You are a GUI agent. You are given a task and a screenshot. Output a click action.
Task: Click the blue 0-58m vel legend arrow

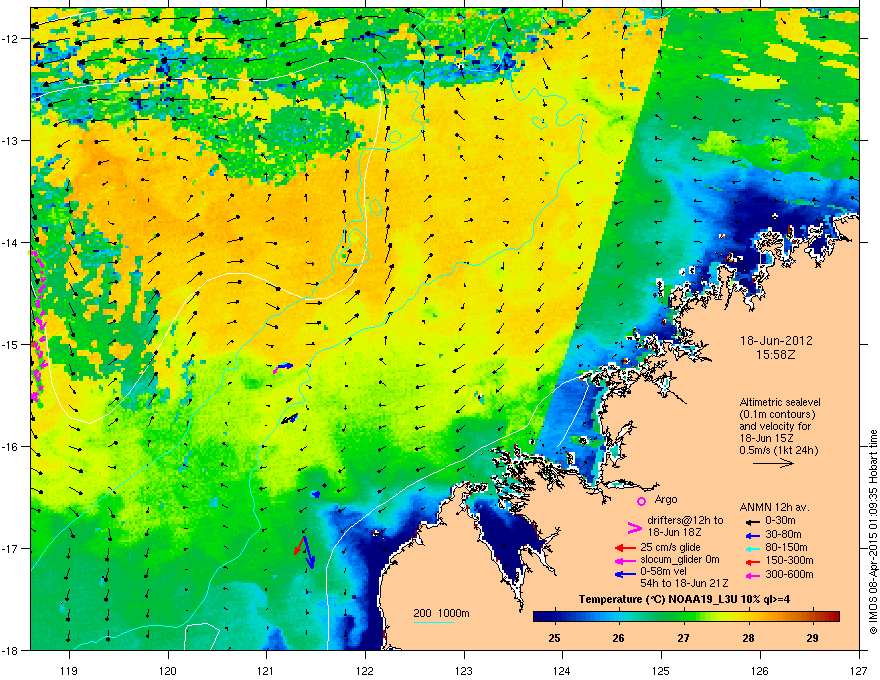(625, 574)
